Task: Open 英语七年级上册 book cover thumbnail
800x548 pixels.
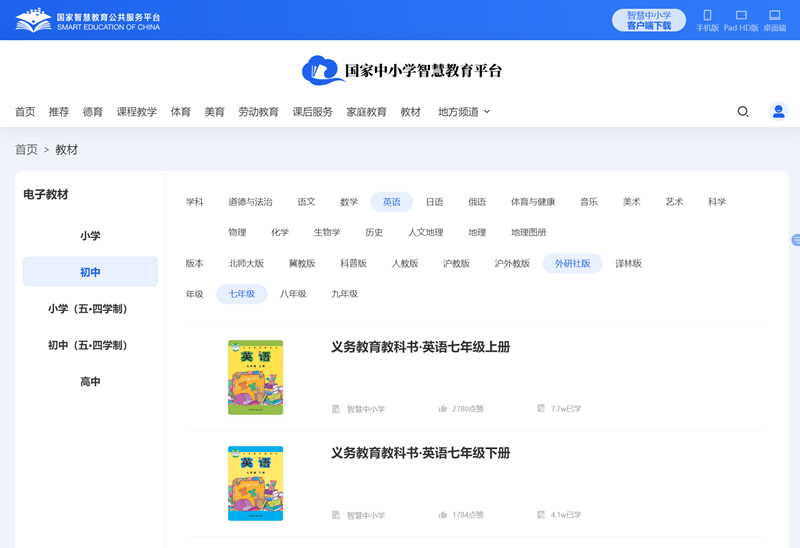Action: (255, 378)
